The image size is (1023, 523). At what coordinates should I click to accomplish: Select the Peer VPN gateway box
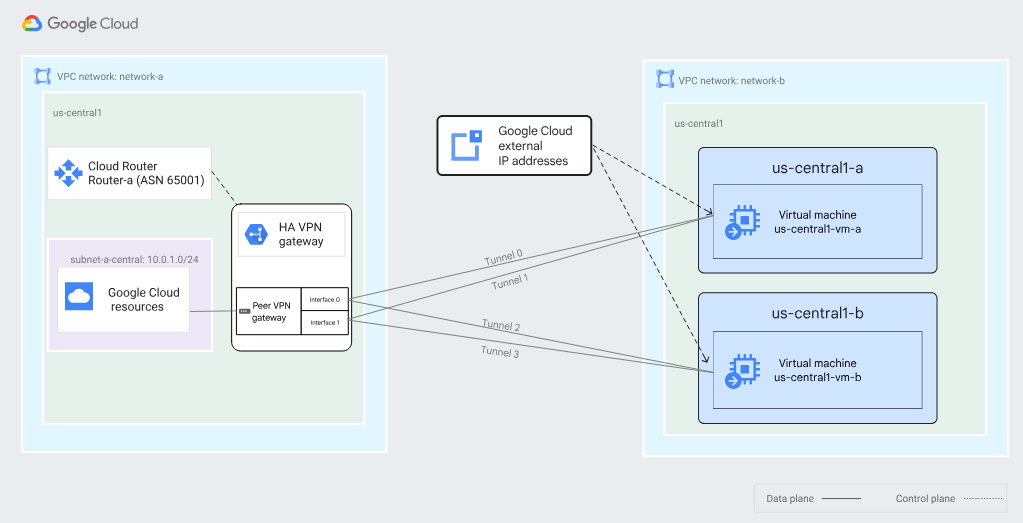(269, 311)
